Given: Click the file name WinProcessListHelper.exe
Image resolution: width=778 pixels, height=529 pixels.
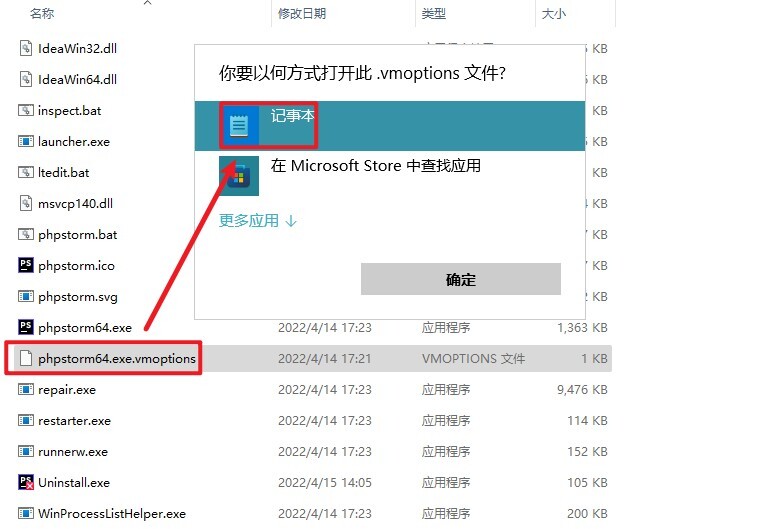Looking at the screenshot, I should point(112,514).
